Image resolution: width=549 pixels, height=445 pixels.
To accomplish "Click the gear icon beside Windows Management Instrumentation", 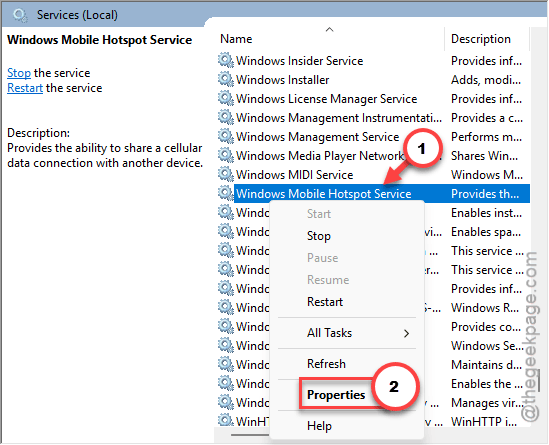I will click(x=225, y=118).
